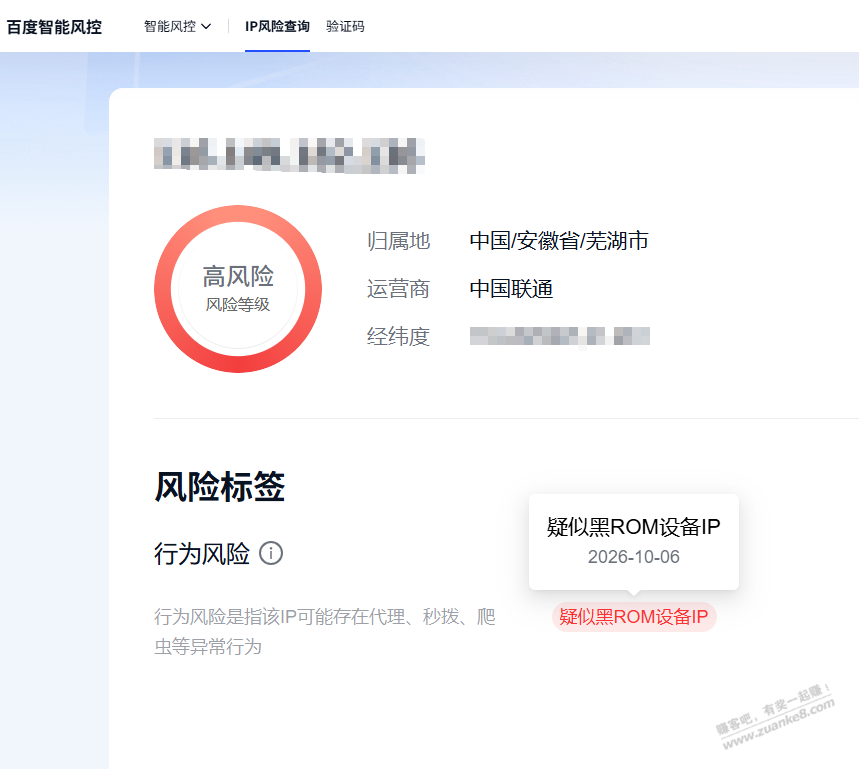
Task: Click the 行为风险是指该IP description paragraph
Action: coord(325,632)
